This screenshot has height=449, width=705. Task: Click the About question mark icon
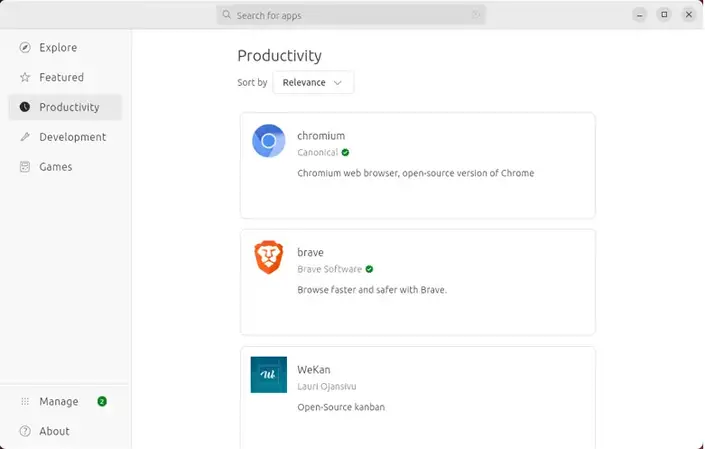pos(25,431)
